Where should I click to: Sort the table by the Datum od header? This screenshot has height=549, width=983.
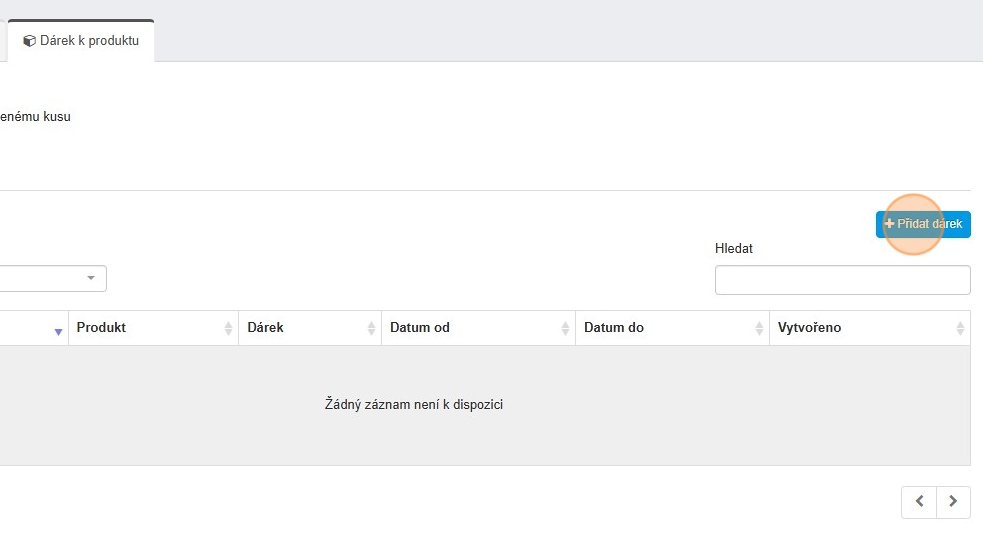click(420, 328)
